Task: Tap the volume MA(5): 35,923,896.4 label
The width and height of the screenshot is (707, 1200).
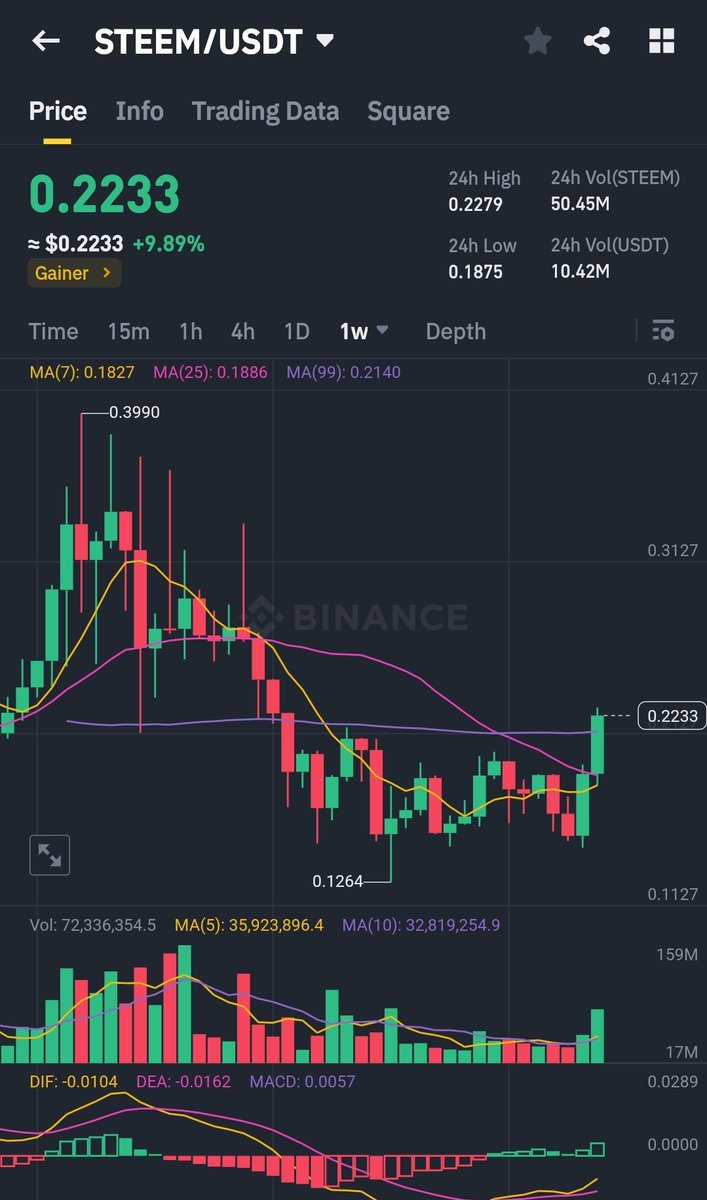Action: [249, 925]
